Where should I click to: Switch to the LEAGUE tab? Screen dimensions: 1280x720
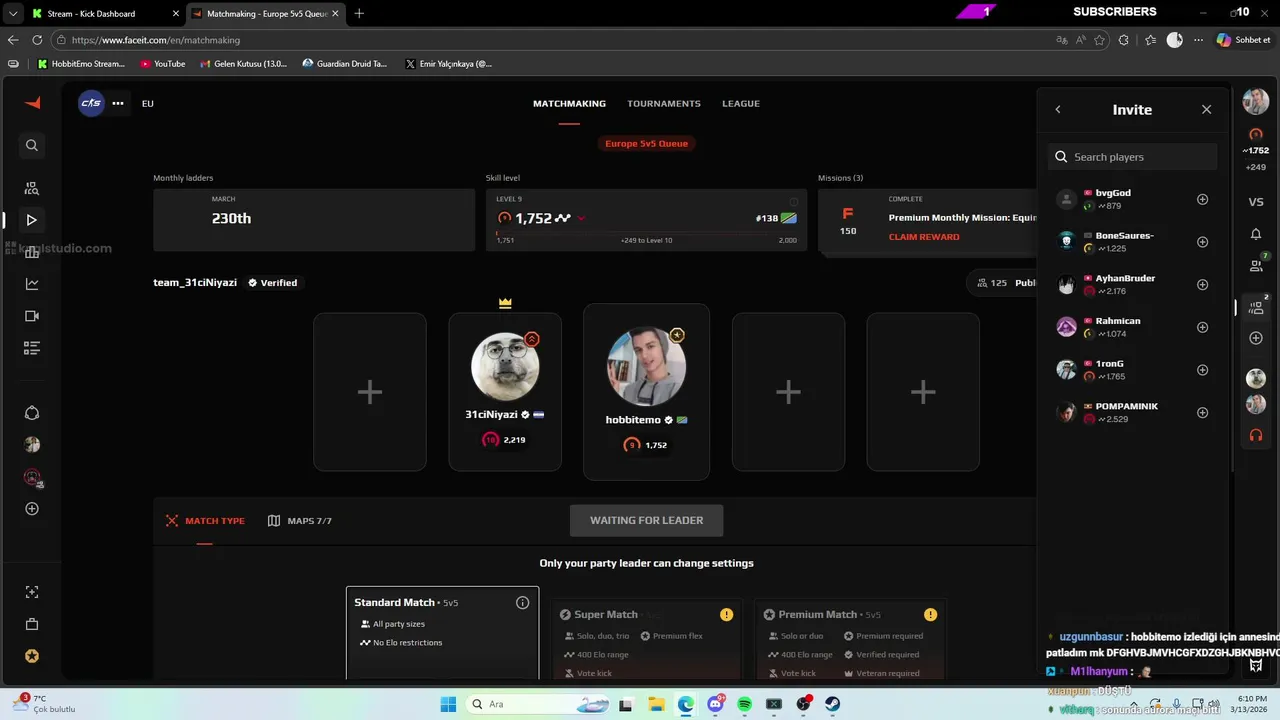(x=741, y=103)
